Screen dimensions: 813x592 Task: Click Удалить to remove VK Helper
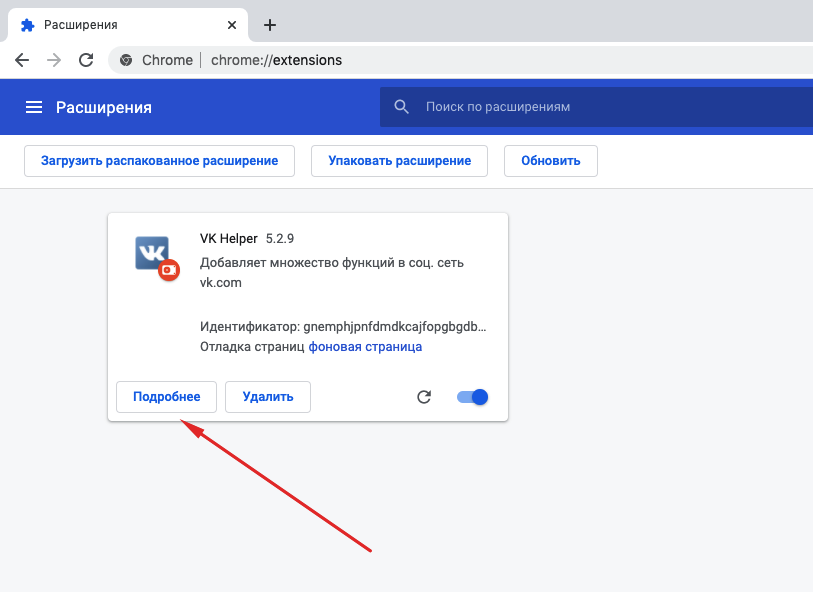[x=268, y=397]
